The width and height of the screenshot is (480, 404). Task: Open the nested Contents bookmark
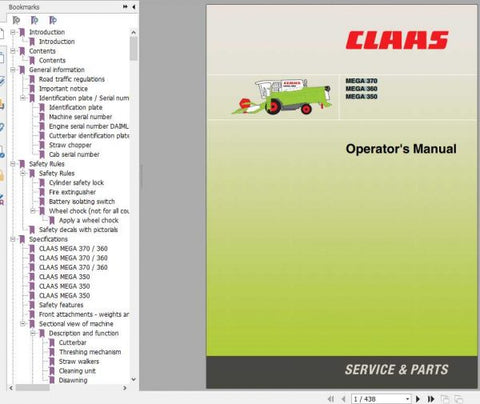tap(52, 60)
